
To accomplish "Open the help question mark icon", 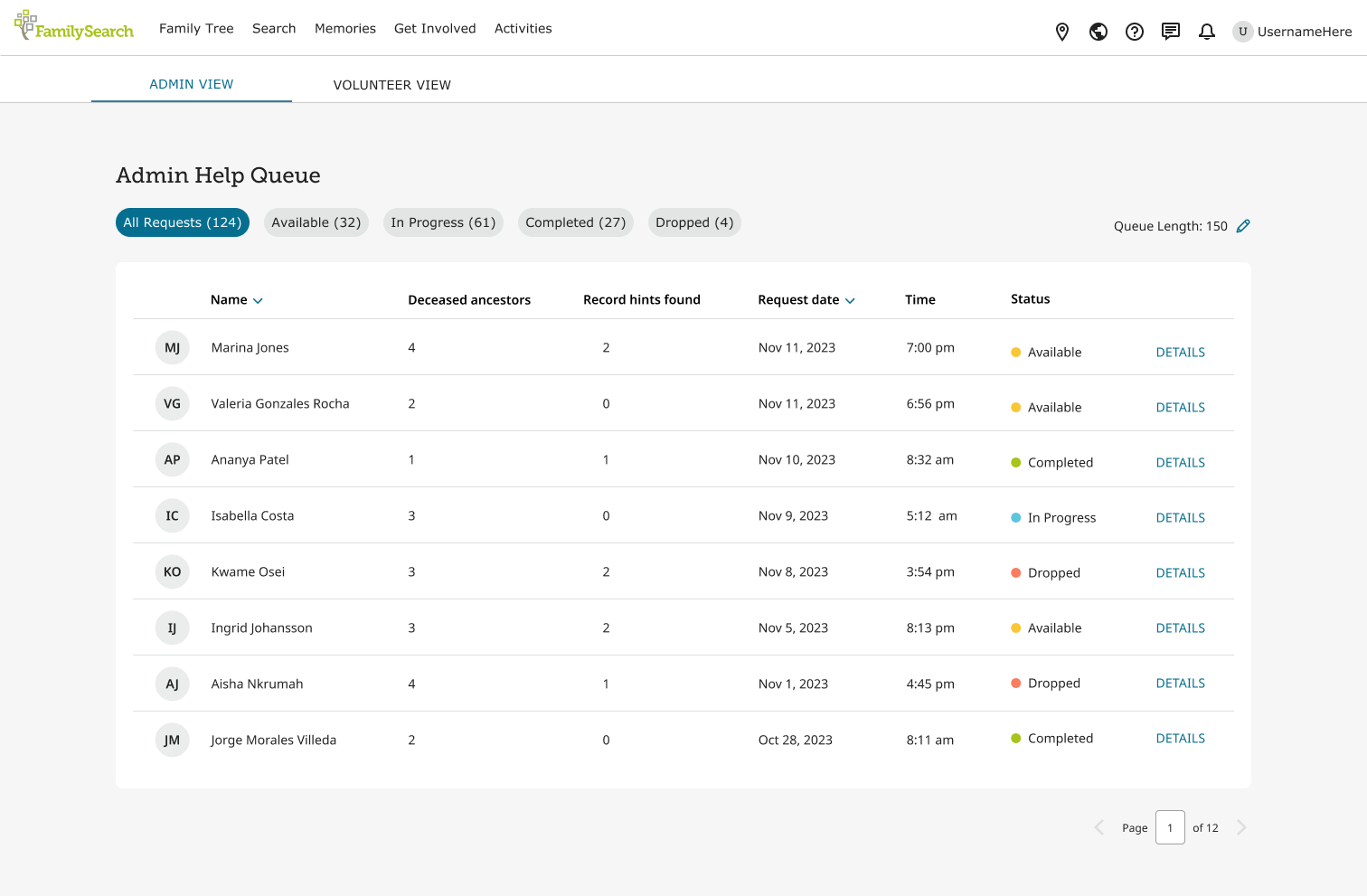I will click(x=1135, y=32).
